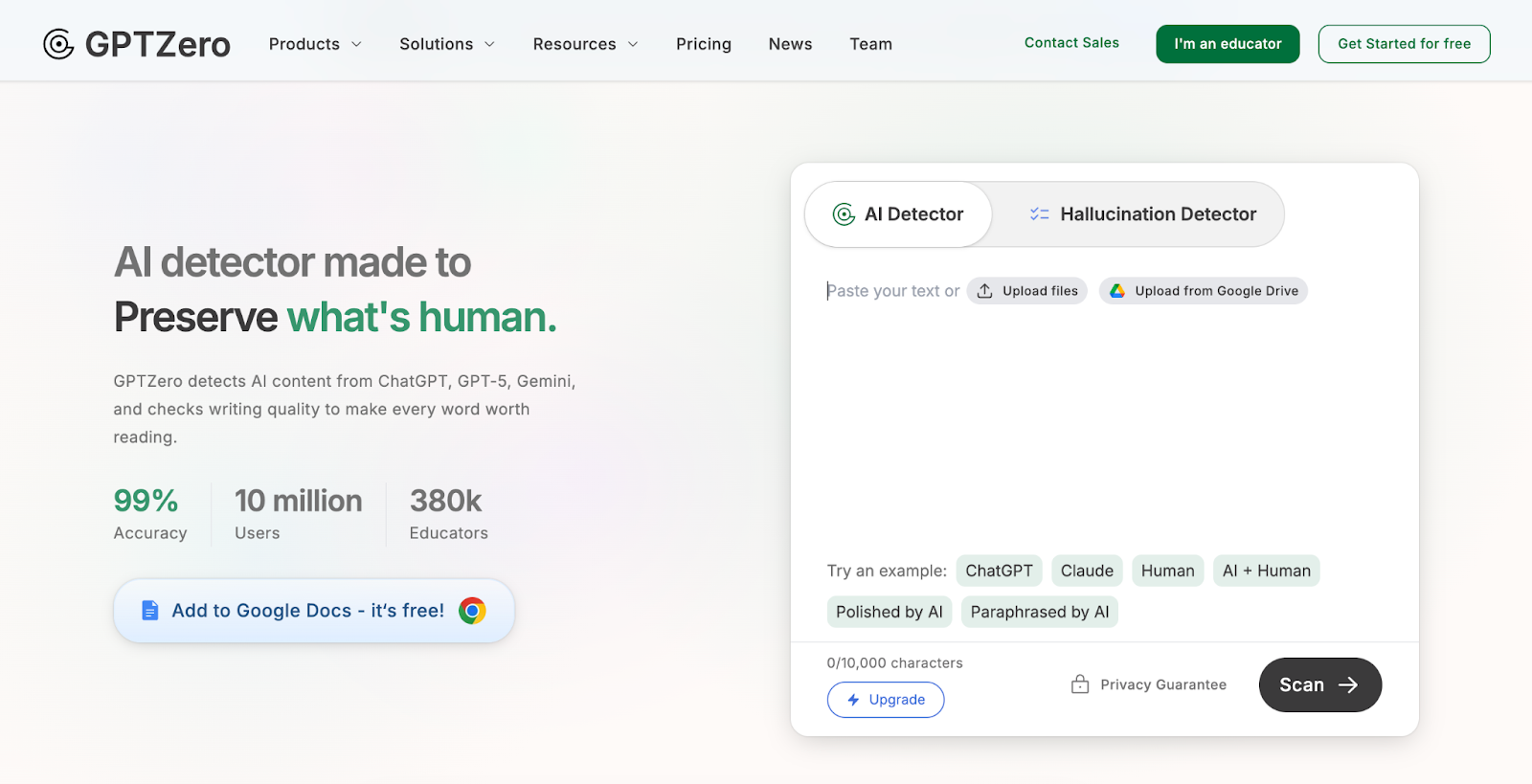Image resolution: width=1532 pixels, height=784 pixels.
Task: Click the I'm an educator button
Action: pyautogui.click(x=1228, y=44)
